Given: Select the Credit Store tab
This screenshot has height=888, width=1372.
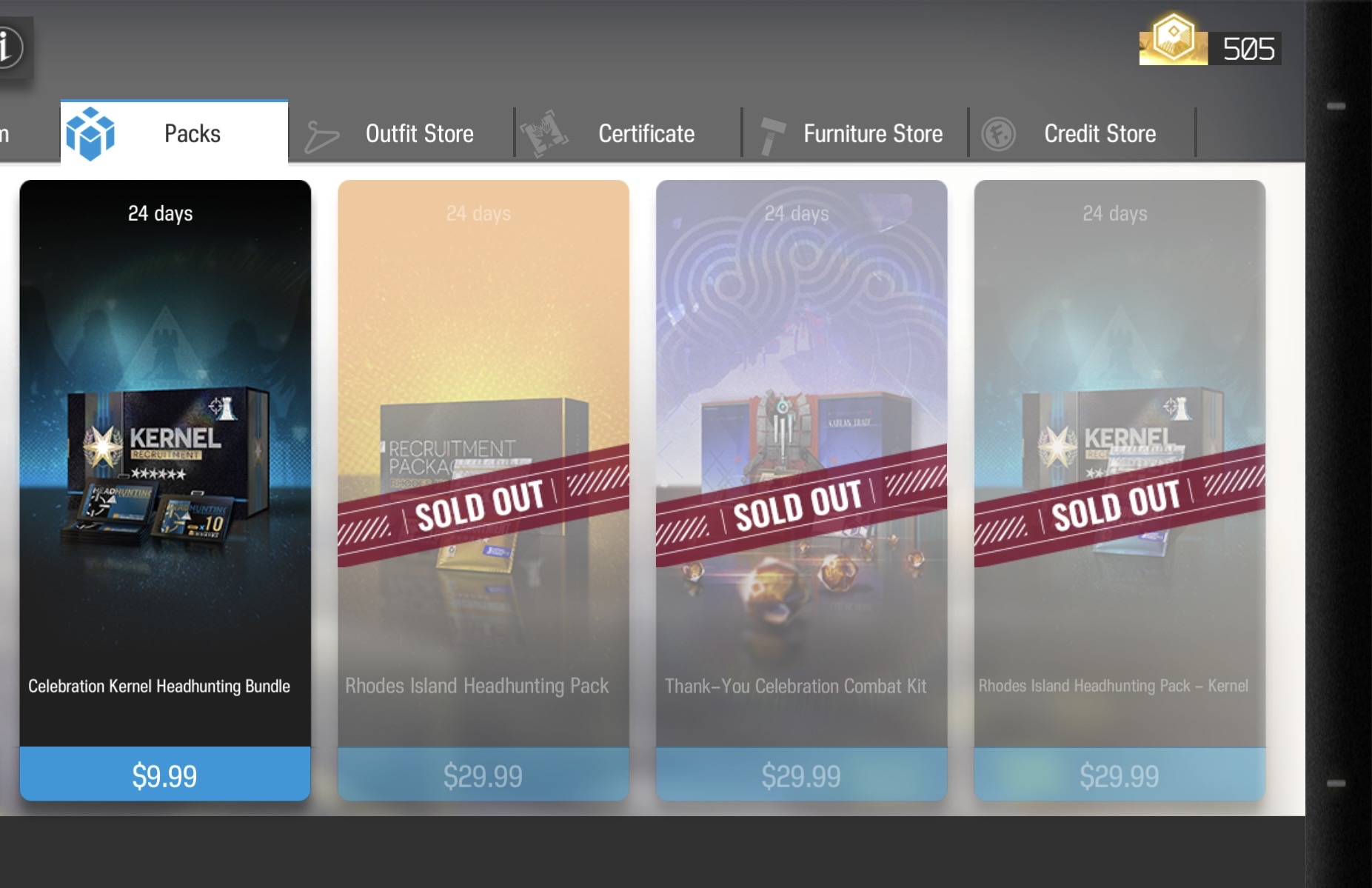Looking at the screenshot, I should click(x=1082, y=134).
